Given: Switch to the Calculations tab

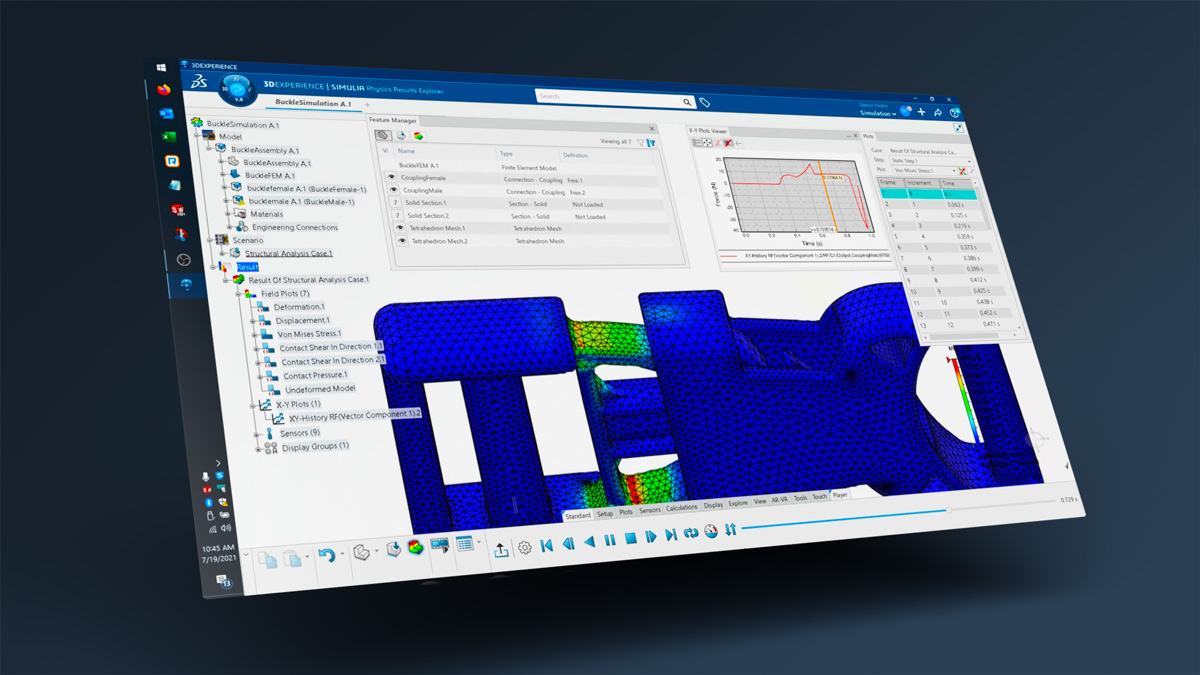Looking at the screenshot, I should pos(682,508).
